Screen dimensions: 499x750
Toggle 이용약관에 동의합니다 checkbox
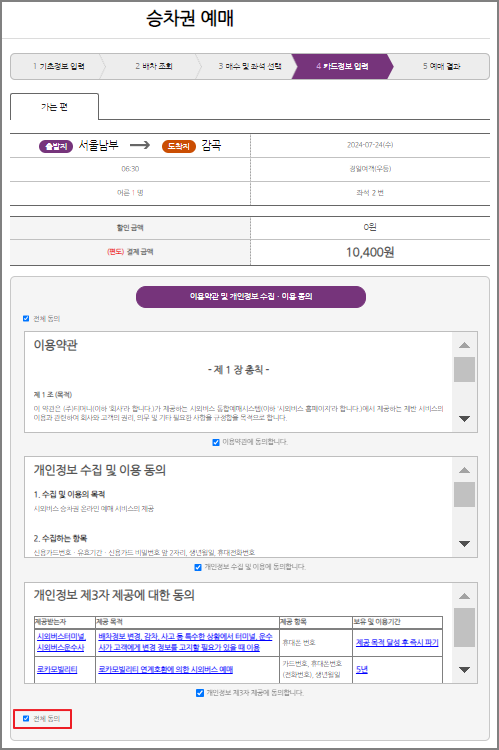pyautogui.click(x=216, y=442)
